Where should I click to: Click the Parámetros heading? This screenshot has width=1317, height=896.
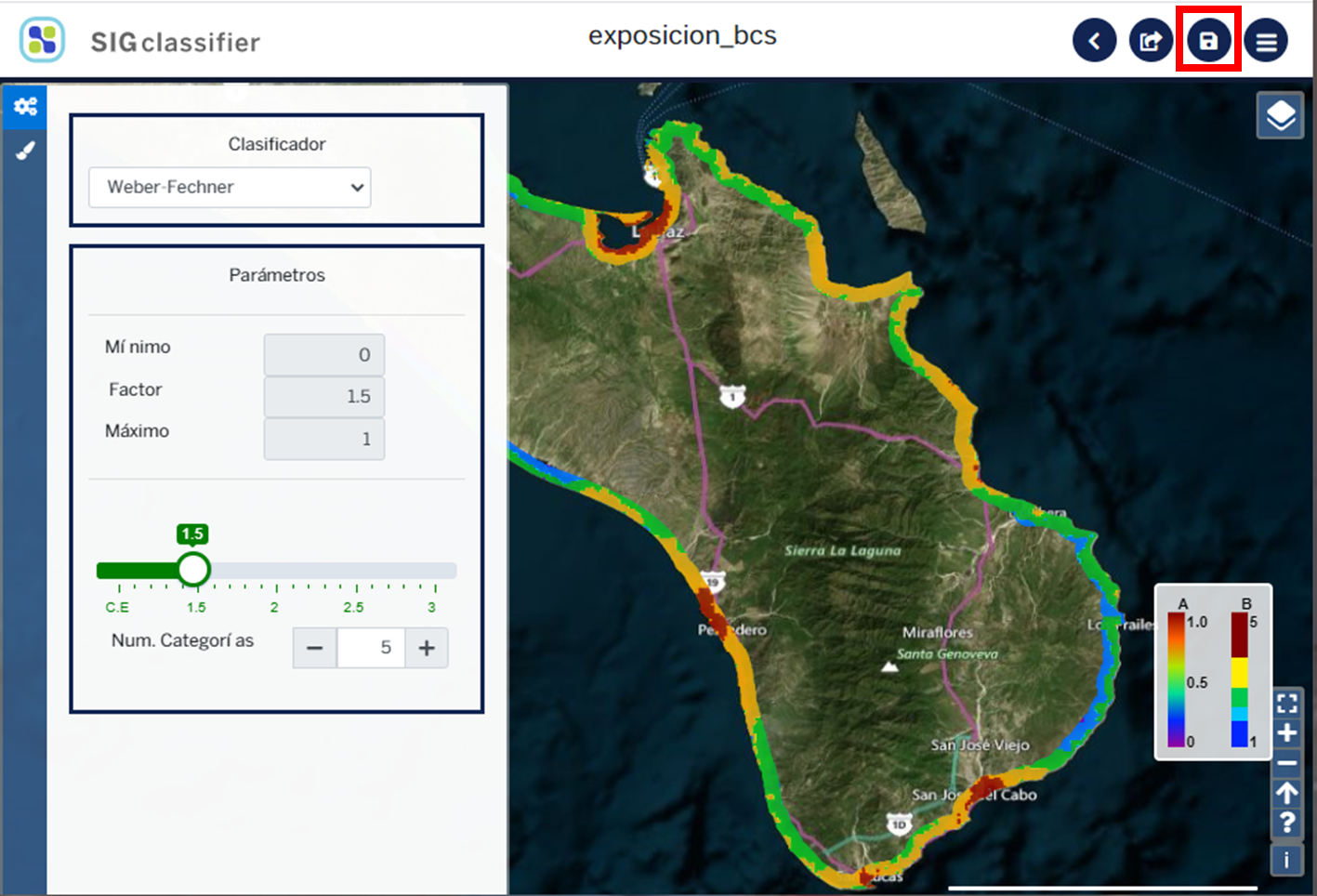(x=277, y=275)
